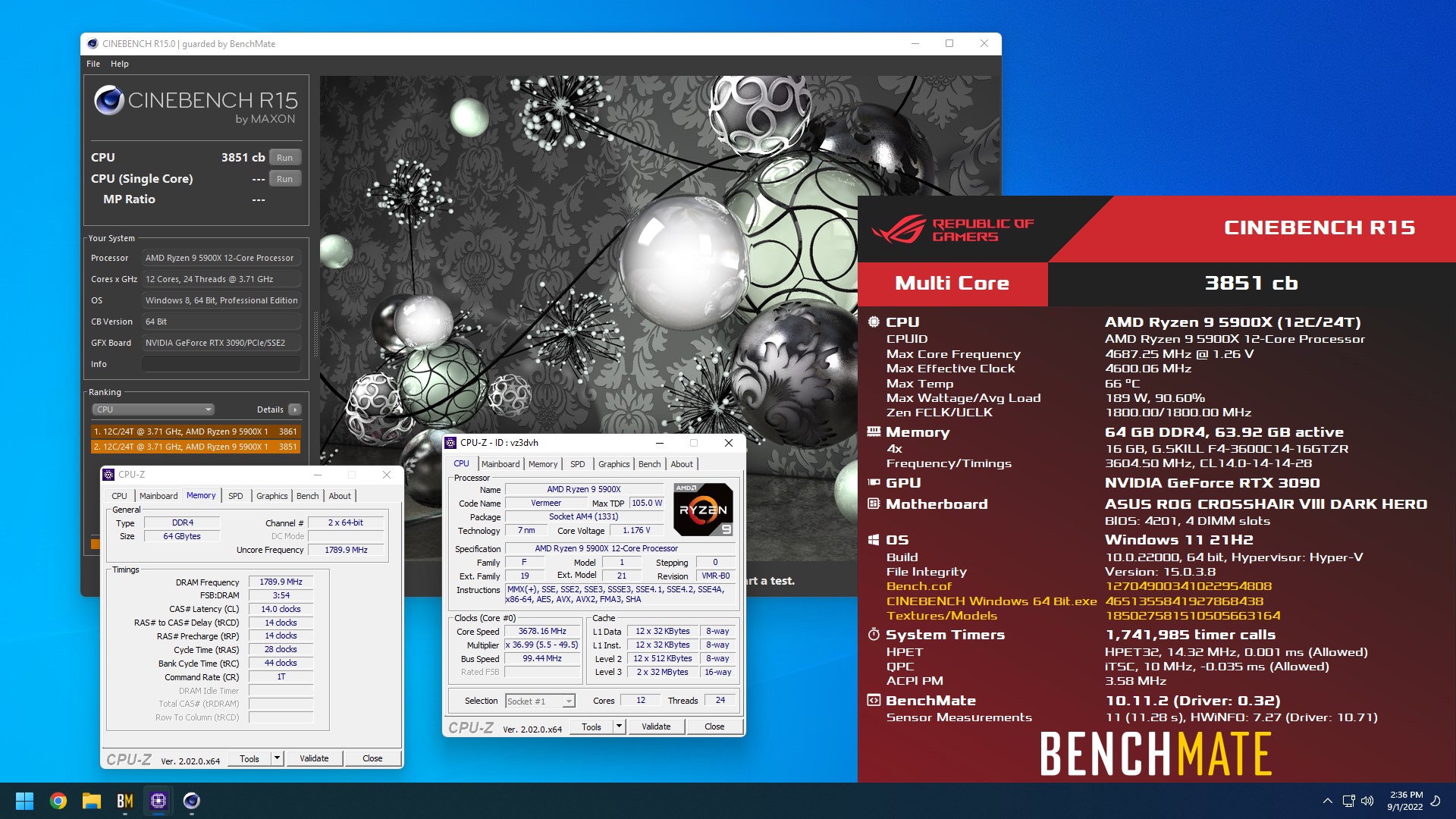
Task: Click CPU-Z vz3dvh window title icon
Action: (x=450, y=443)
